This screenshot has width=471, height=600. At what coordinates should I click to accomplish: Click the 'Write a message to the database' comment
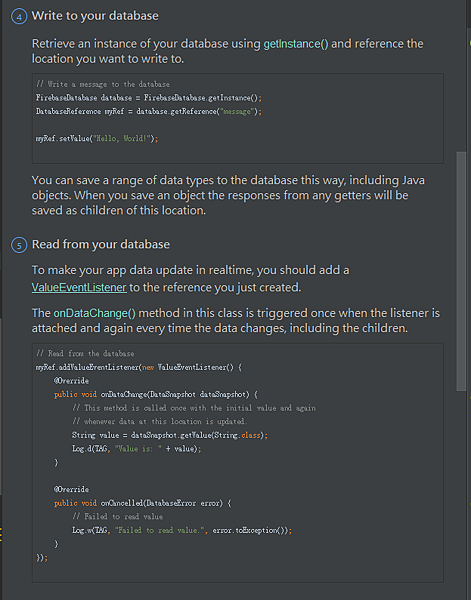tap(103, 84)
